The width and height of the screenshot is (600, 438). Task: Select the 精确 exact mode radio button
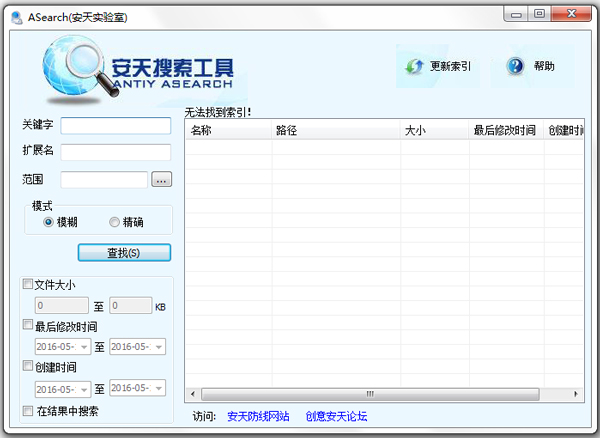click(114, 222)
